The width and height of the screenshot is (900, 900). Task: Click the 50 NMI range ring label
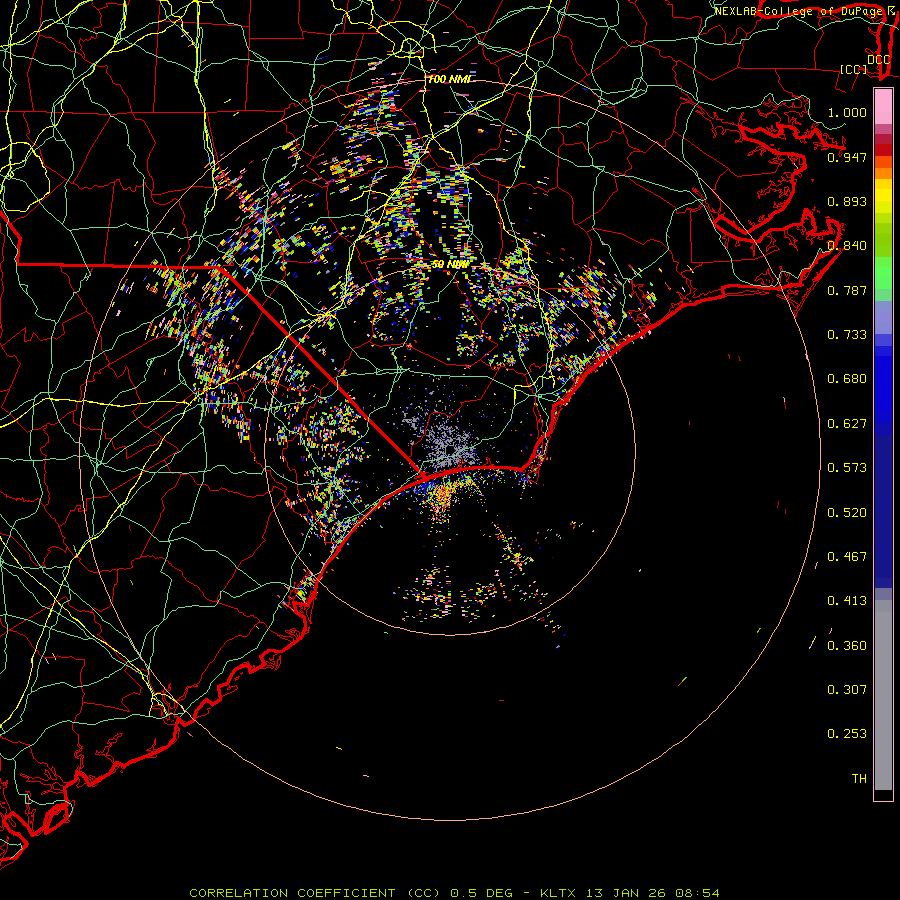coord(450,265)
